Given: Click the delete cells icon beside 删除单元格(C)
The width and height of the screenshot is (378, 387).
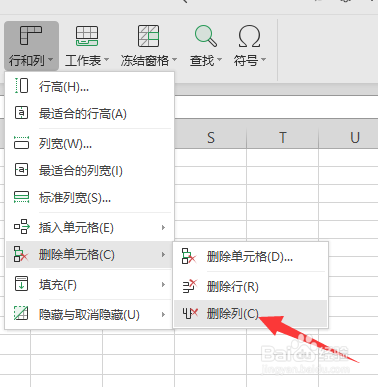Looking at the screenshot, I should 21,254.
